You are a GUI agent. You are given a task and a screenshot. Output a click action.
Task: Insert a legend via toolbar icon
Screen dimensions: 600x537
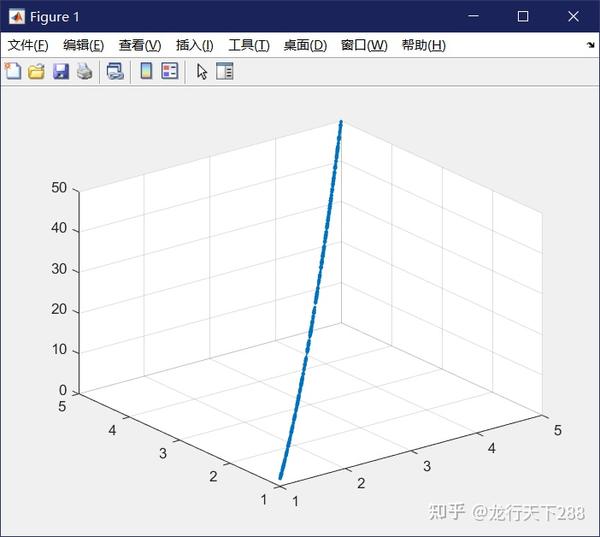[170, 71]
